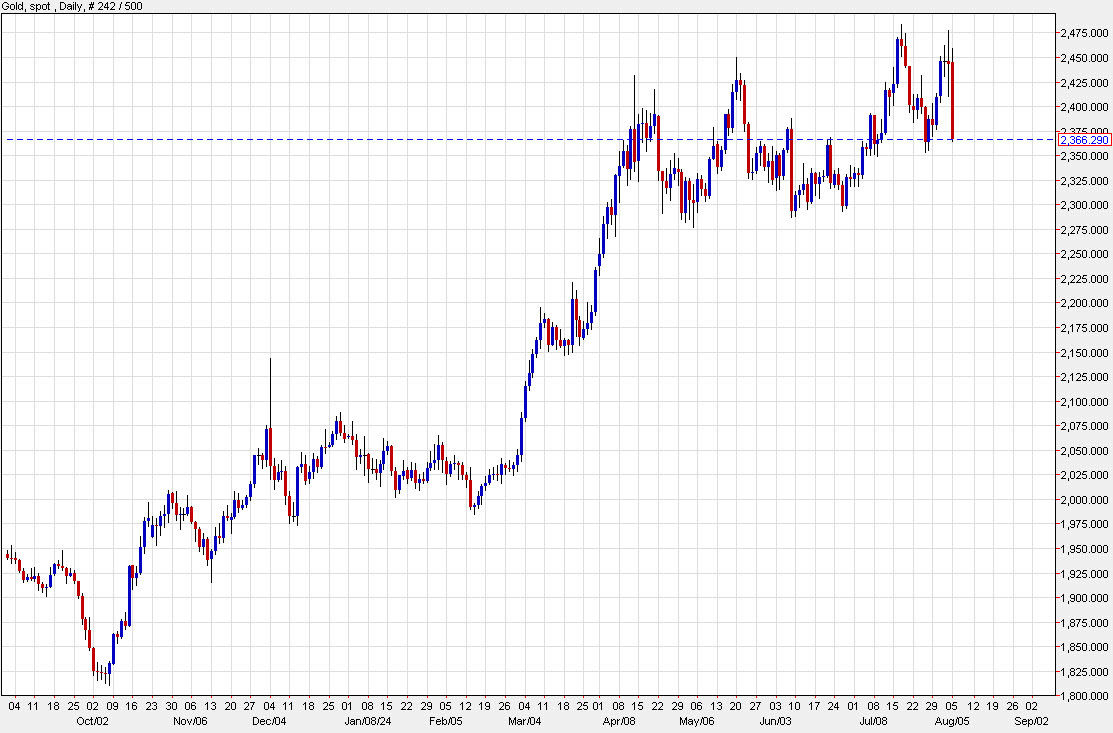The image size is (1113, 733).
Task: Click the Aug/05 month label
Action: click(x=952, y=721)
